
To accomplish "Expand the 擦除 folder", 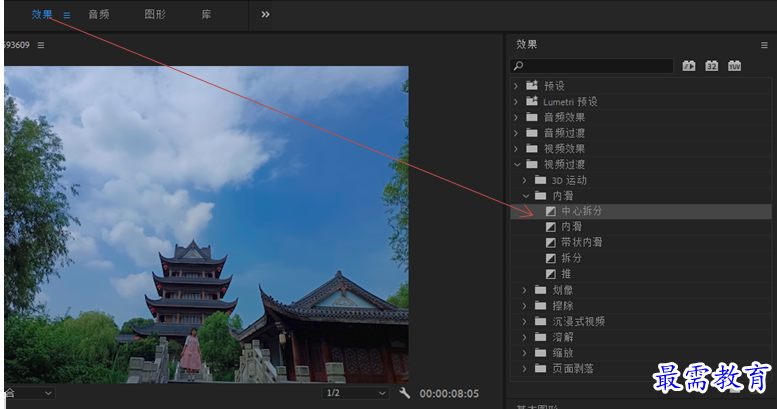I will 525,306.
